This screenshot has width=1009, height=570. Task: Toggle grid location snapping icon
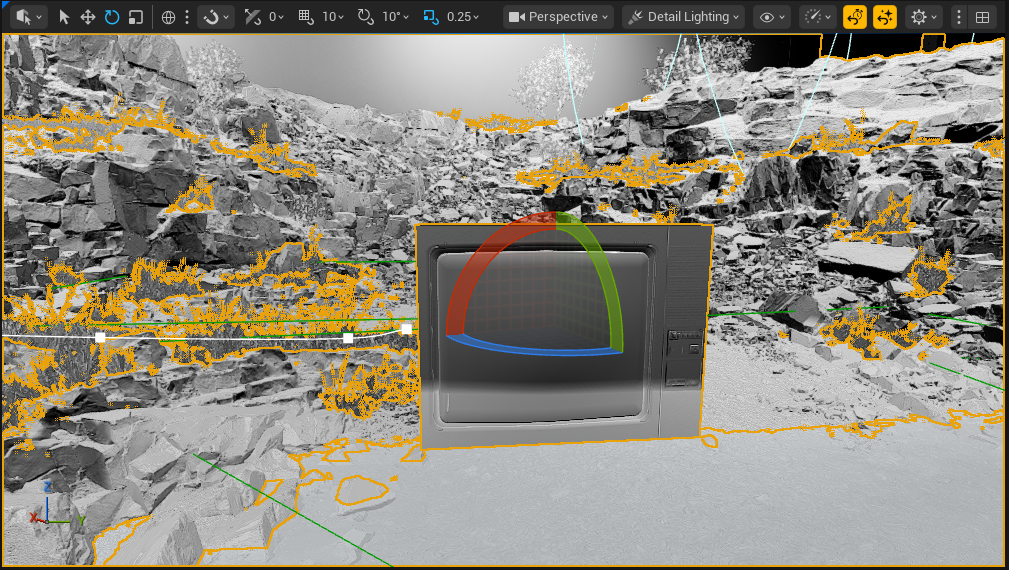point(306,17)
